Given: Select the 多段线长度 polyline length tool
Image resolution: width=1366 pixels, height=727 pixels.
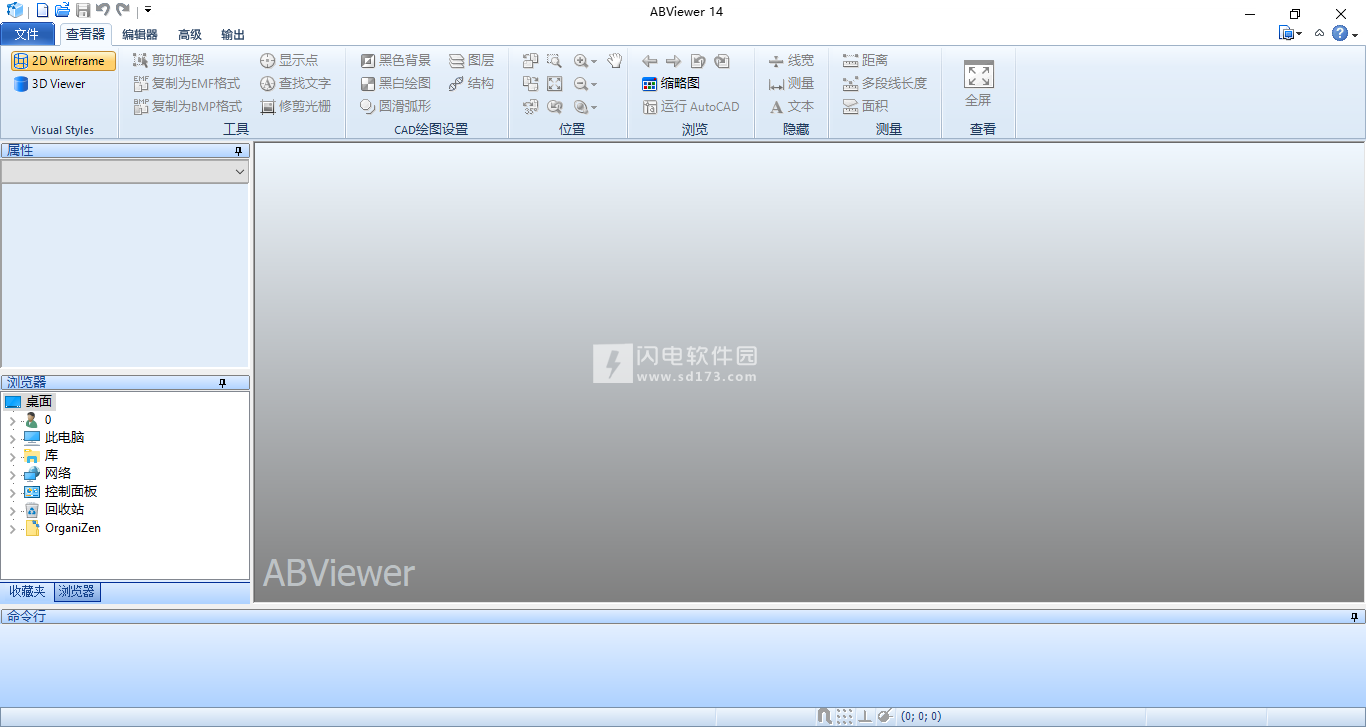Looking at the screenshot, I should [x=884, y=83].
